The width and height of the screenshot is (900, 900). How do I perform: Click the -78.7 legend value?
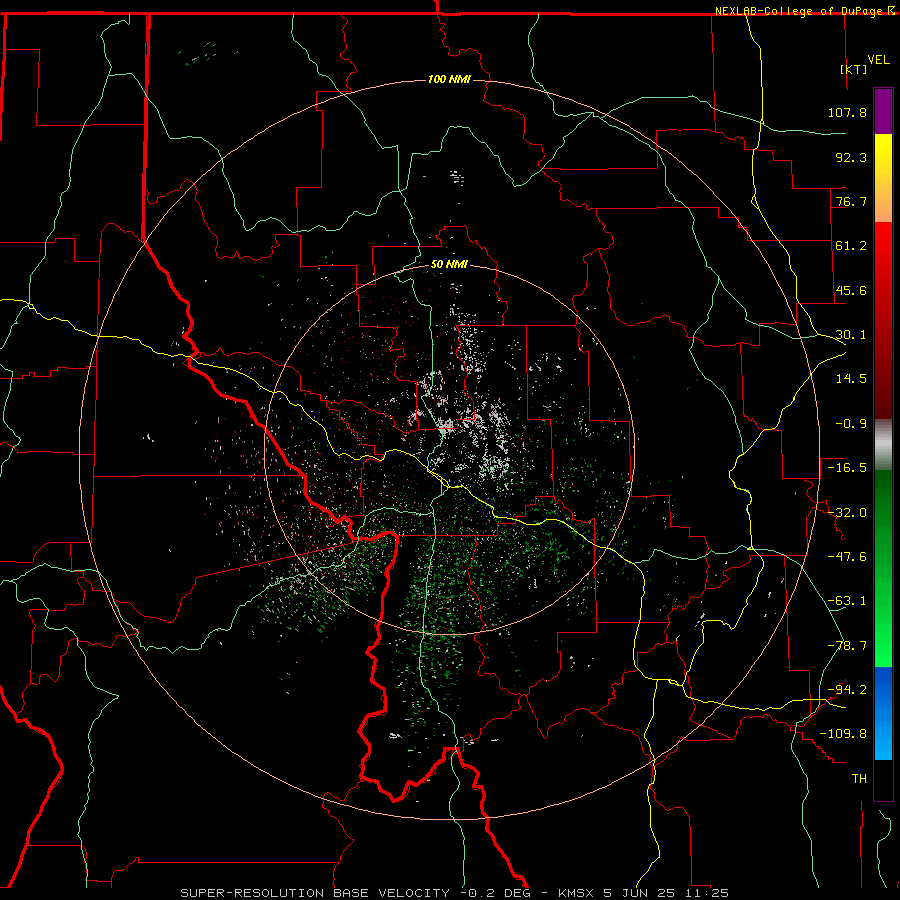tap(847, 646)
